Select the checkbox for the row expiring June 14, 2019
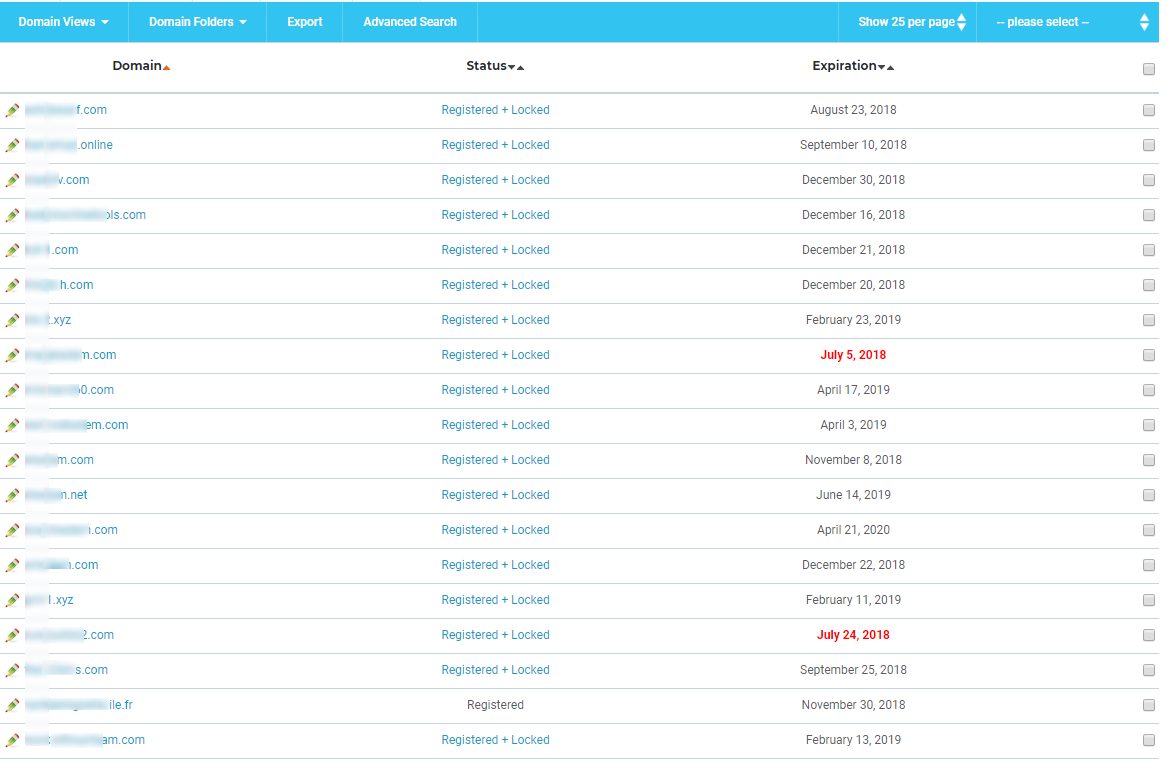 coord(1148,495)
